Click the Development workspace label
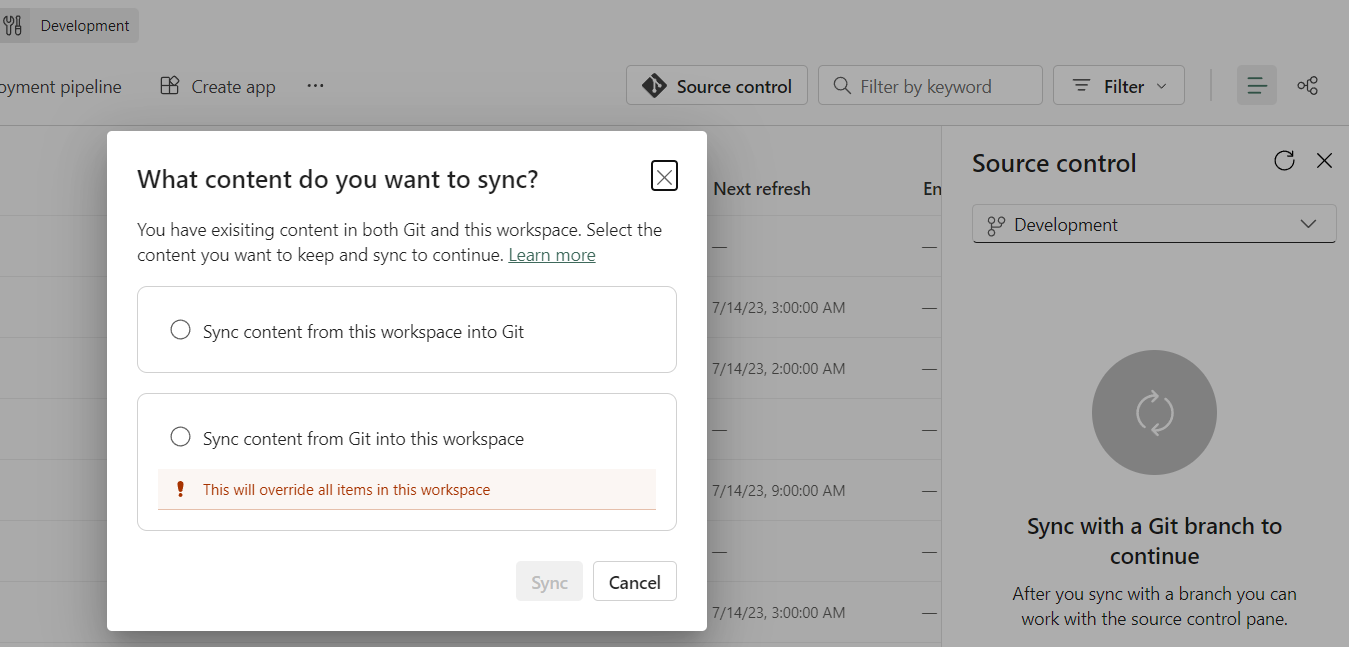 point(85,26)
